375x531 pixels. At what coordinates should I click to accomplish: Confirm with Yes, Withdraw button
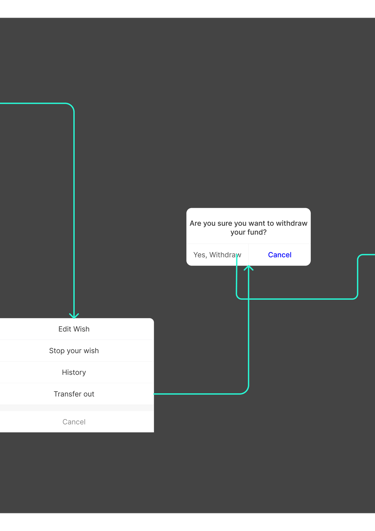pos(217,255)
